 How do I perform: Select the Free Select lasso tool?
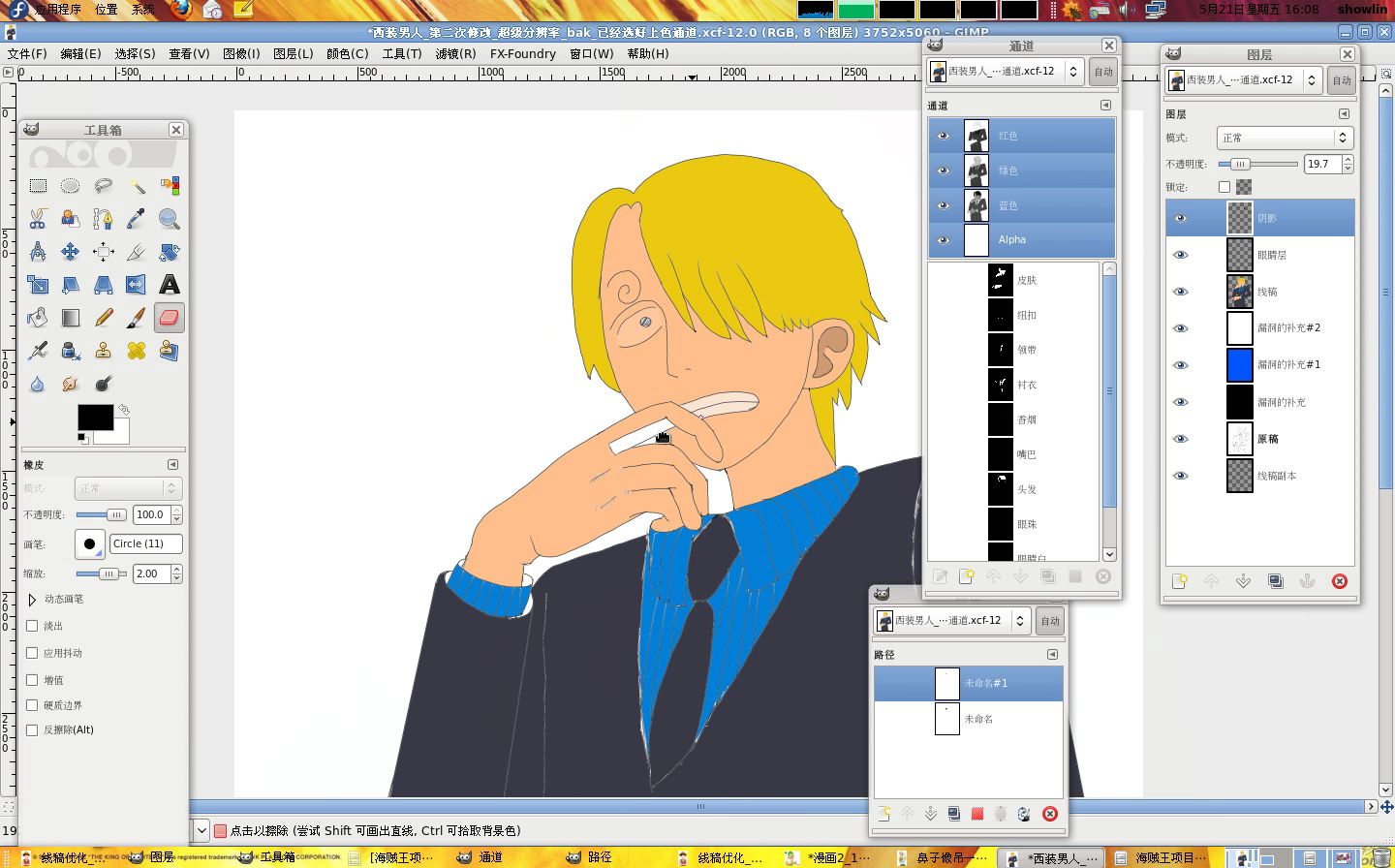click(x=104, y=186)
